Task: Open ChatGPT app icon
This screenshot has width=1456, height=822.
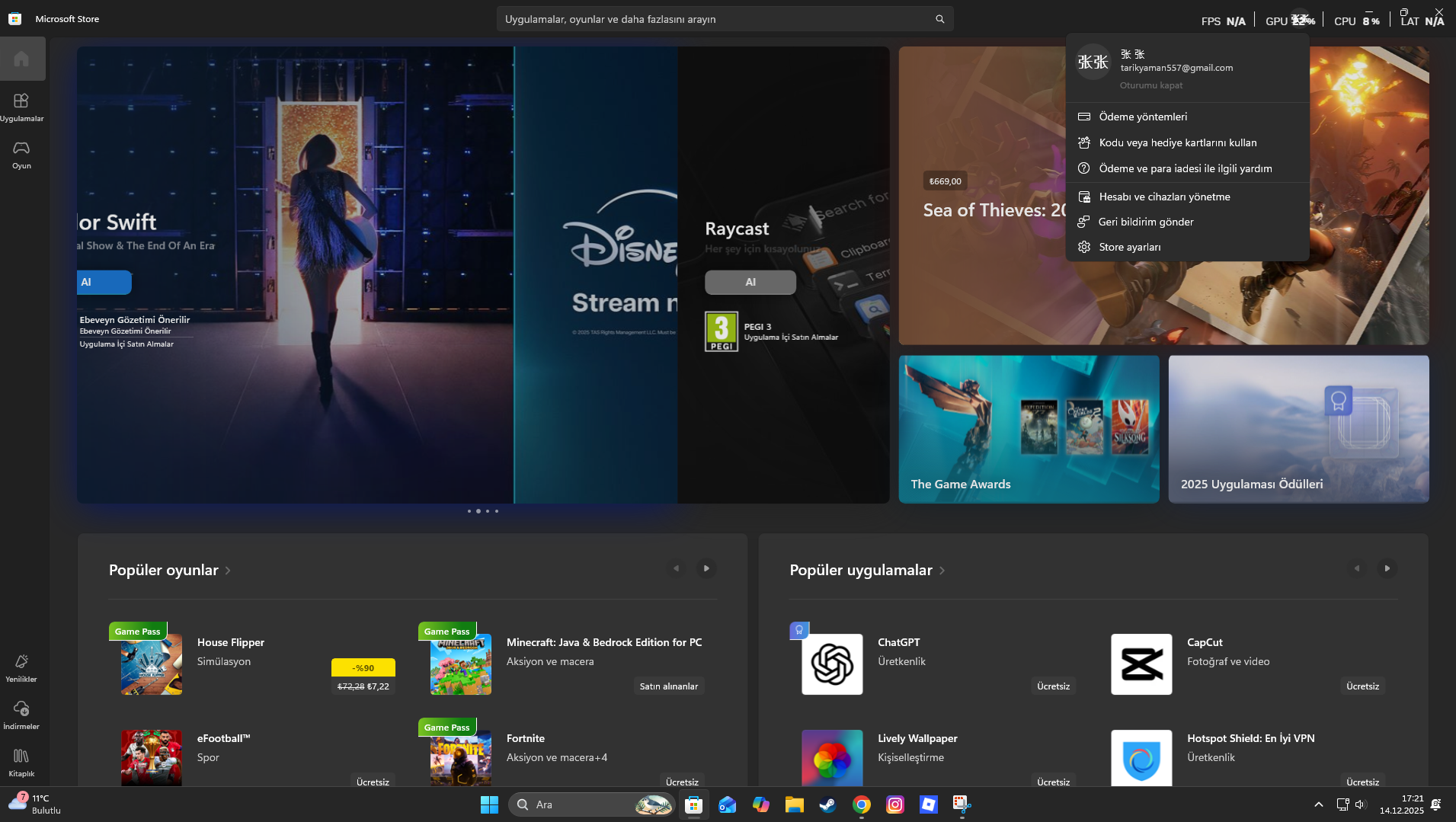Action: click(832, 664)
